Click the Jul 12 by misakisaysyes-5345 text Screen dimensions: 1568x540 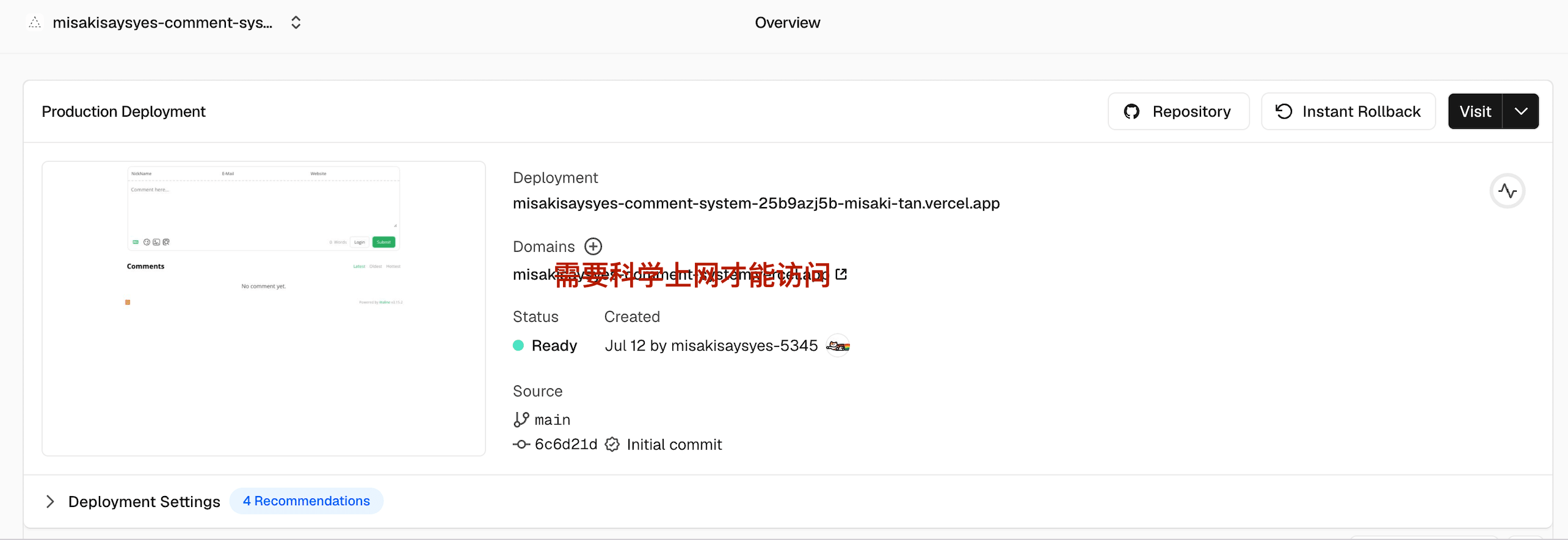click(x=711, y=346)
